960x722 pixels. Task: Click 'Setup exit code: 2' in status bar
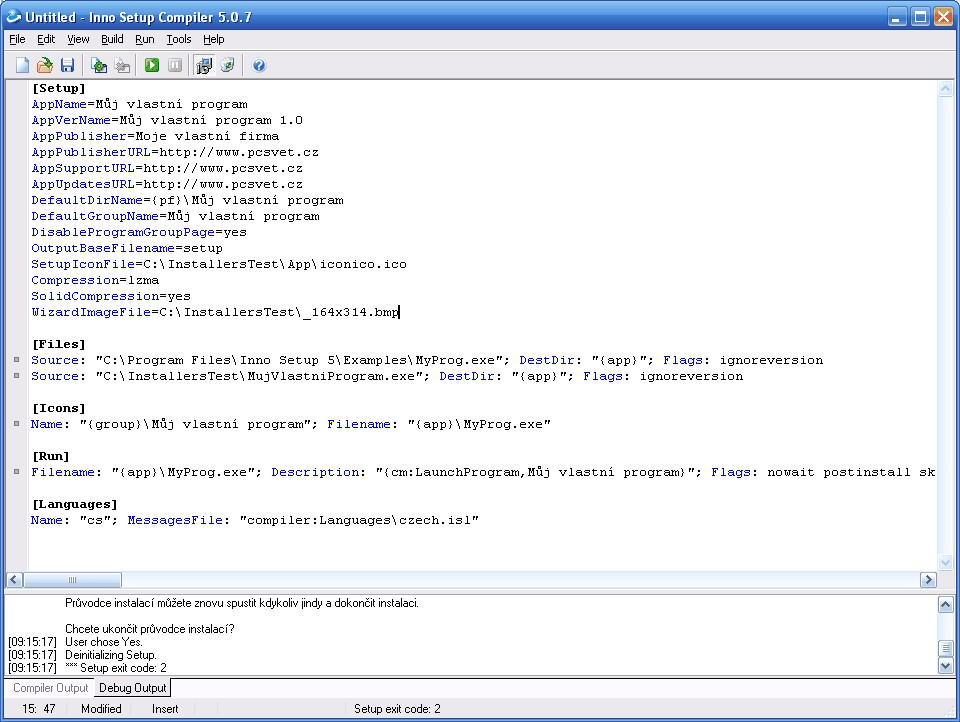(x=397, y=709)
